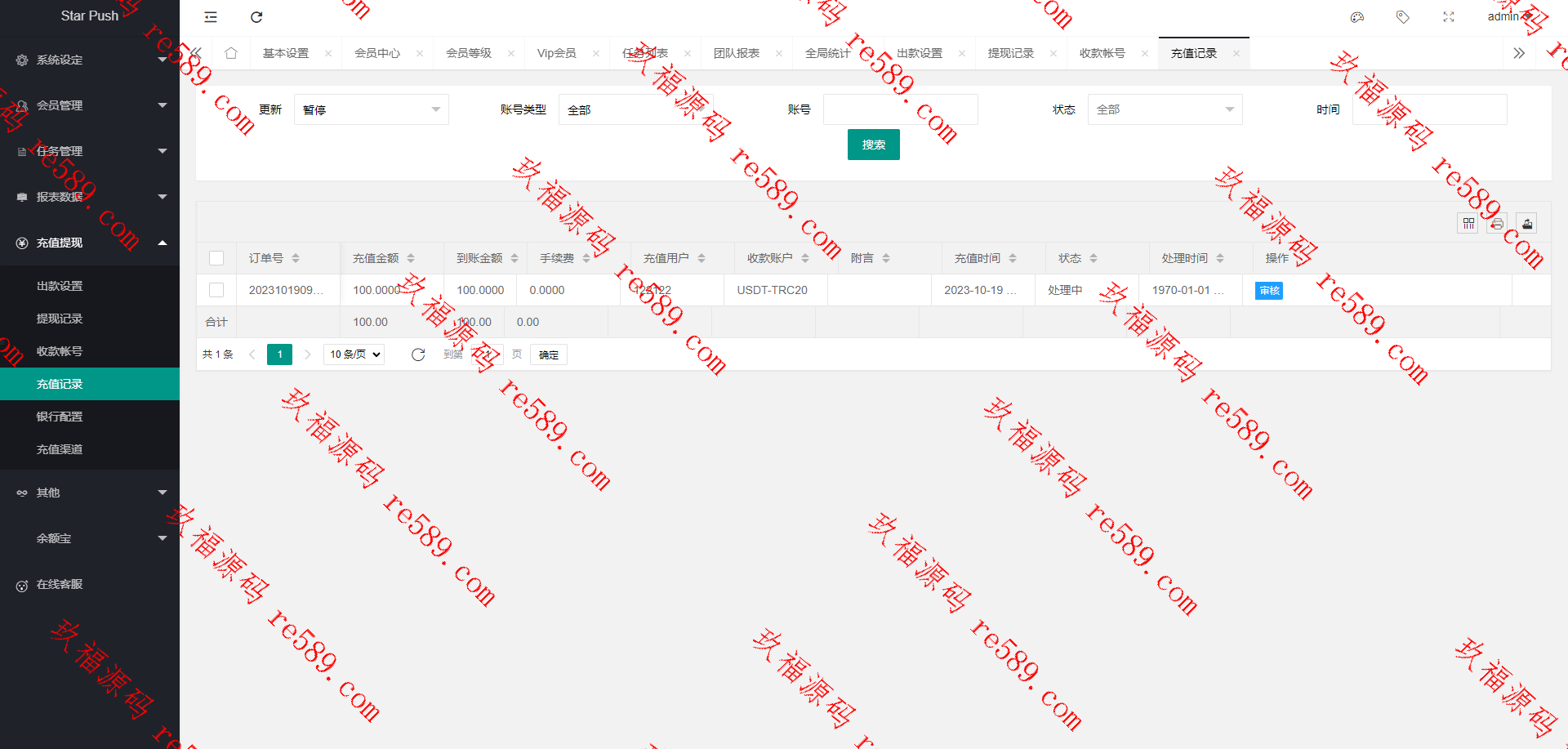Open the 账号类型 dropdown
Viewport: 1568px width, 749px height.
(x=636, y=109)
